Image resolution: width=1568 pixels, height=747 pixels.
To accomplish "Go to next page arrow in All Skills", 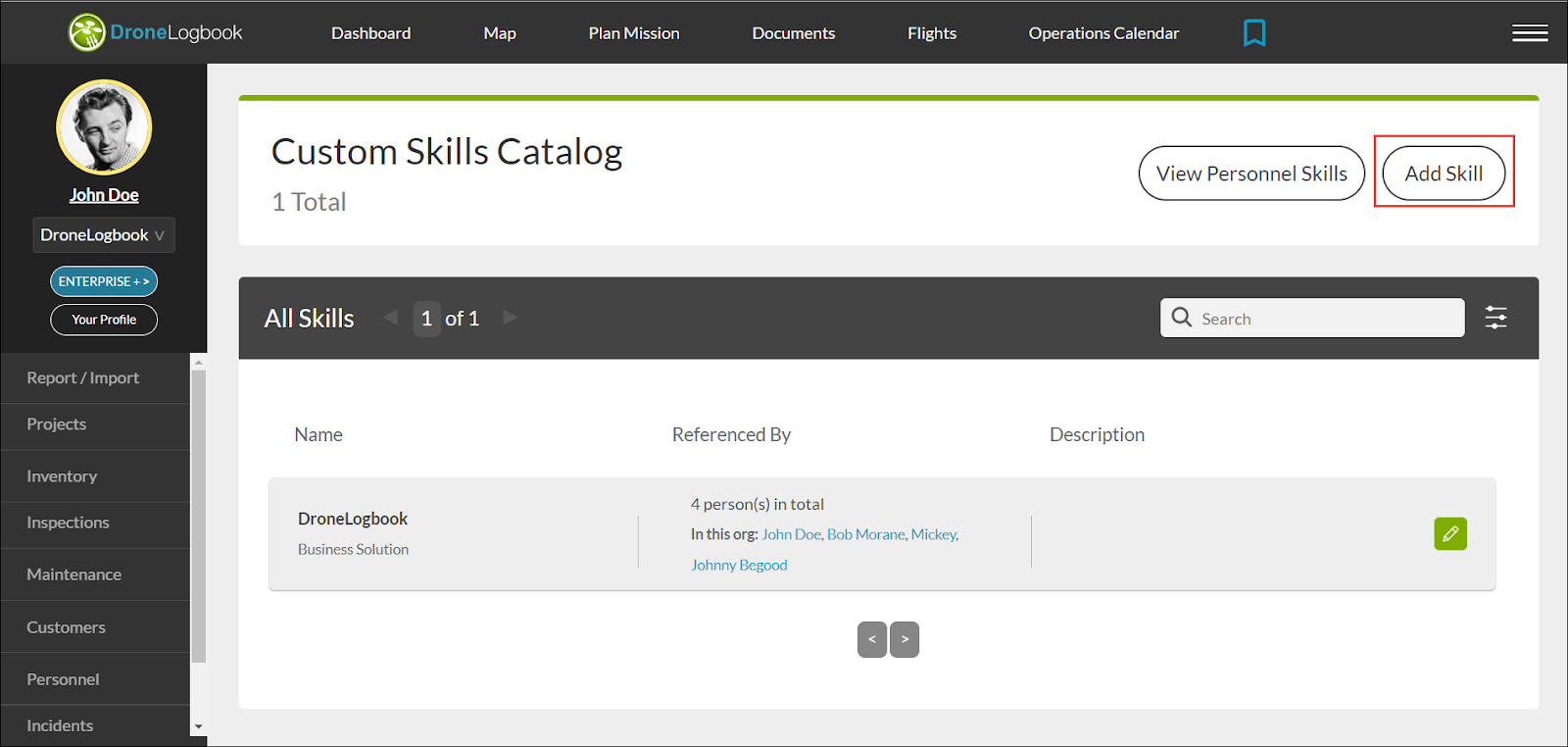I will [x=510, y=318].
